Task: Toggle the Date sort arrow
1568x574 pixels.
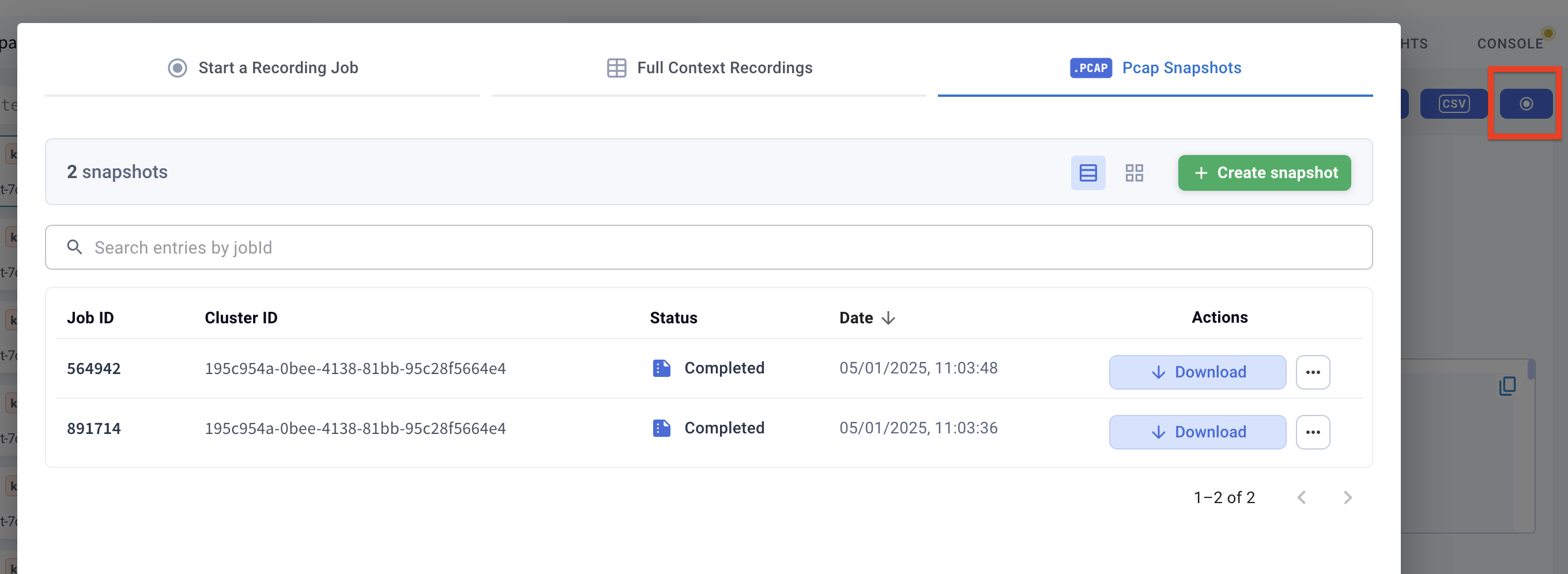Action: 888,318
